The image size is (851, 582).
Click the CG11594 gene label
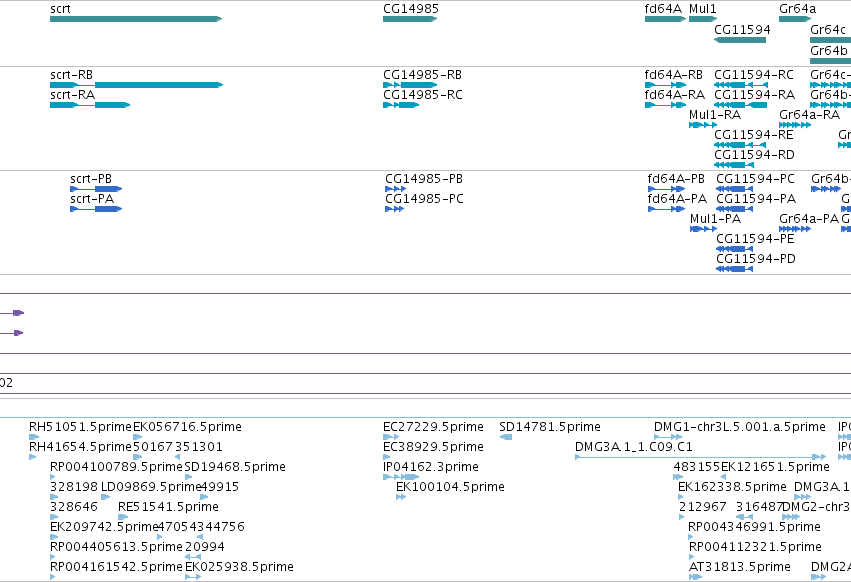pyautogui.click(x=742, y=29)
